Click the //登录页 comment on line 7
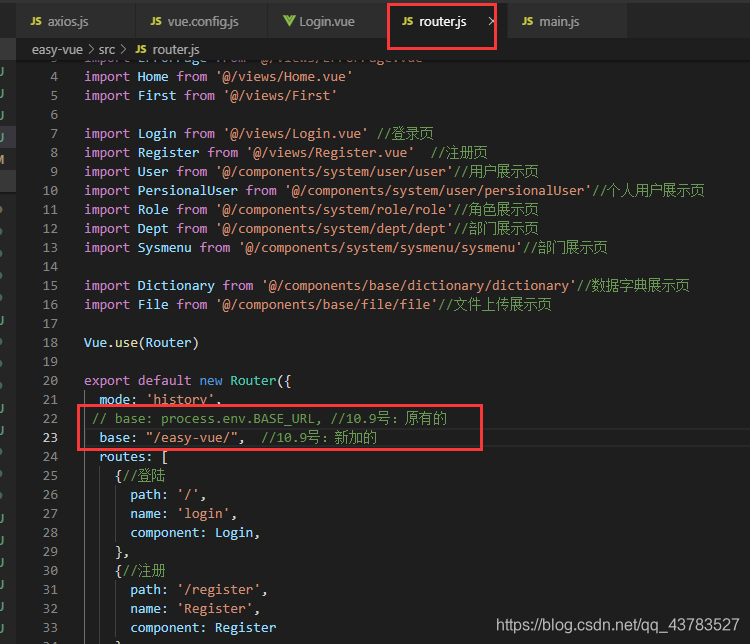The height and width of the screenshot is (644, 750). pyautogui.click(x=405, y=134)
